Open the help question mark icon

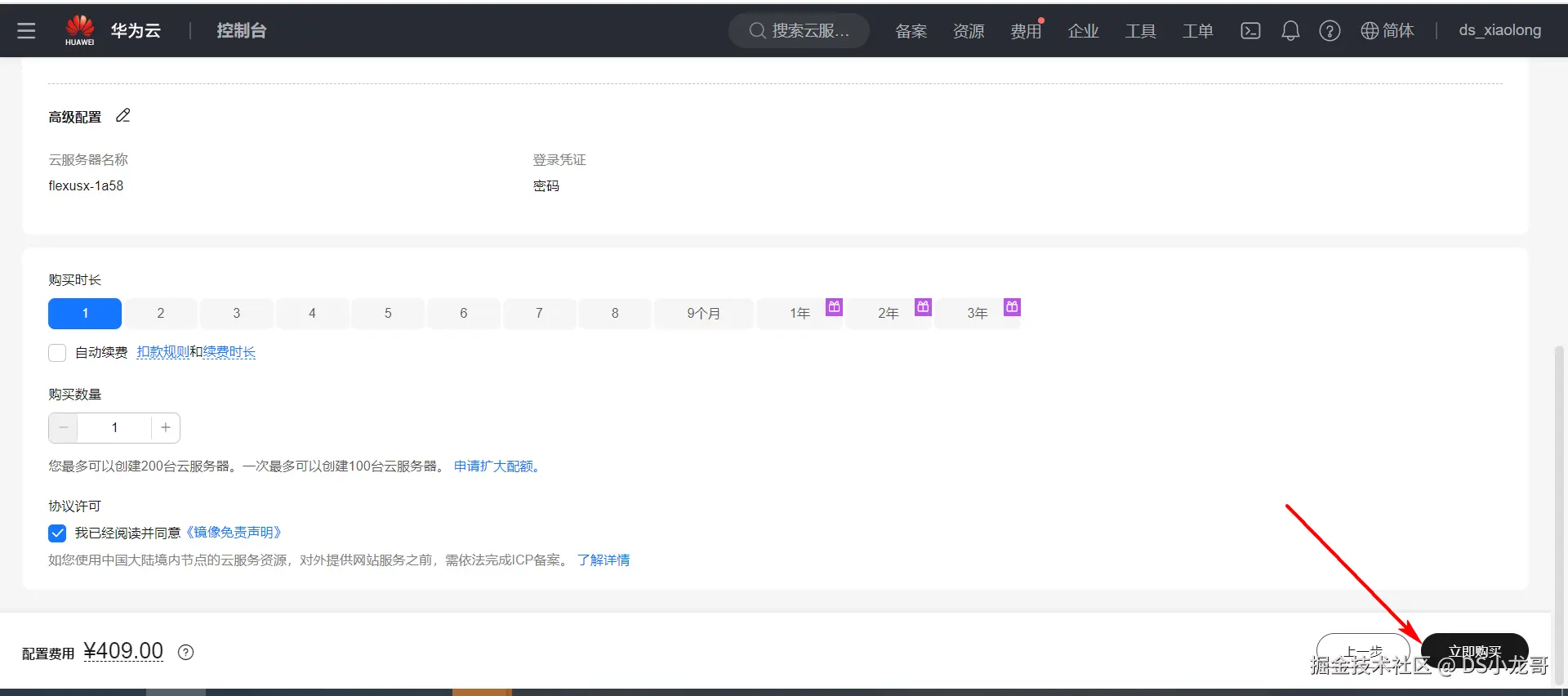pyautogui.click(x=1330, y=31)
